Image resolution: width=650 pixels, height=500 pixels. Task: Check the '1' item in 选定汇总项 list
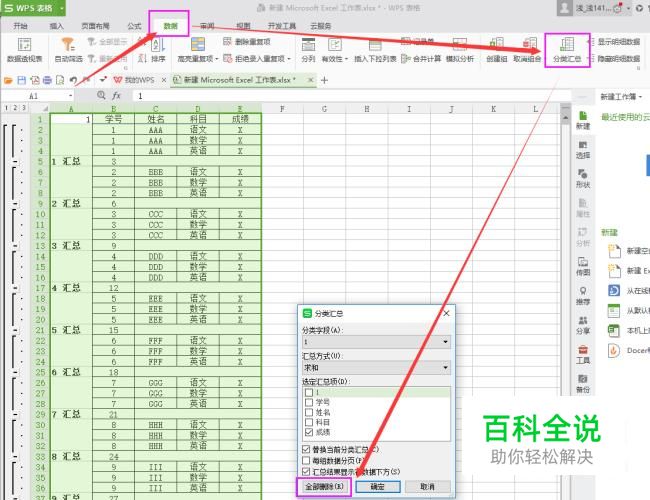click(308, 392)
